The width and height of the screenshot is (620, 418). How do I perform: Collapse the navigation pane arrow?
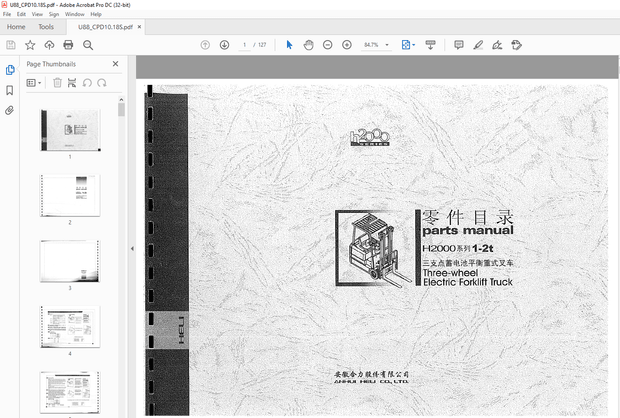(132, 248)
